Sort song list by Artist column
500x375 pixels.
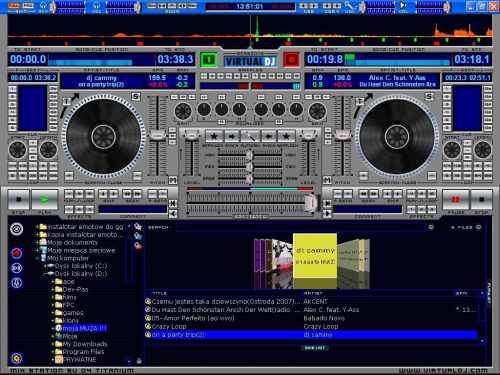pyautogui.click(x=378, y=293)
